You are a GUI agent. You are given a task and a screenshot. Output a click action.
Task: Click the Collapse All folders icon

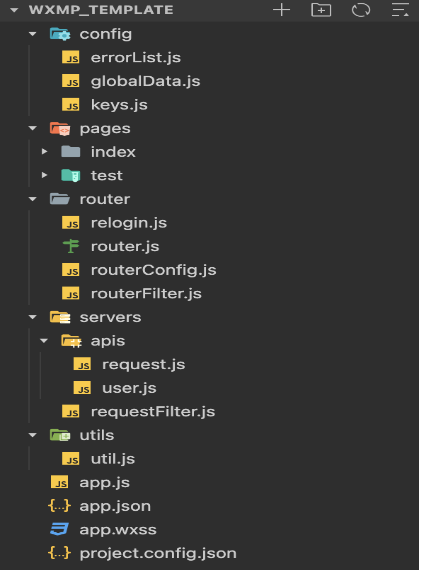click(x=400, y=10)
